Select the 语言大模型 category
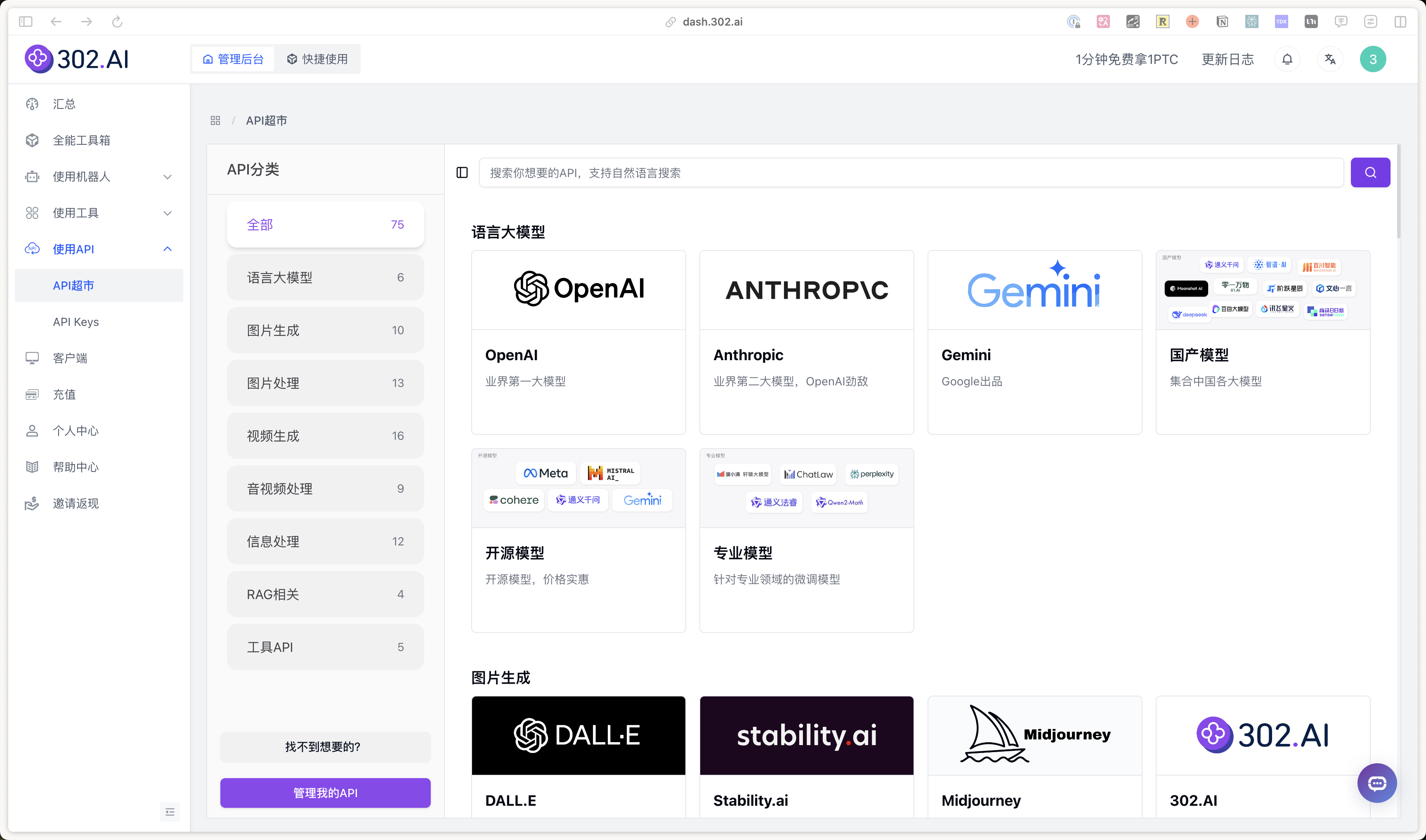 tap(326, 277)
